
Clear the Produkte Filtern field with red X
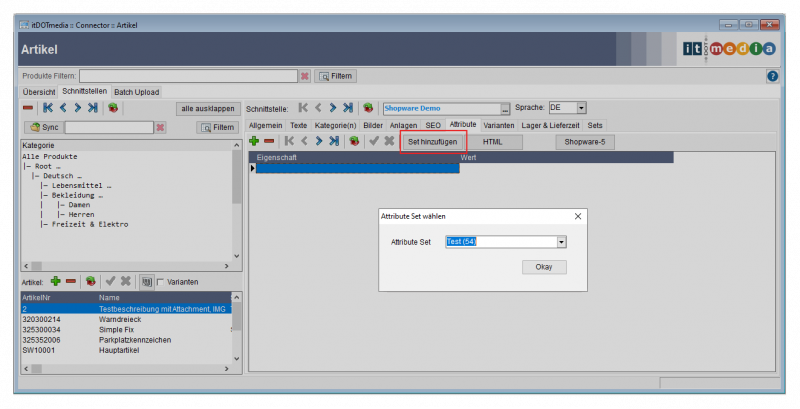point(305,76)
